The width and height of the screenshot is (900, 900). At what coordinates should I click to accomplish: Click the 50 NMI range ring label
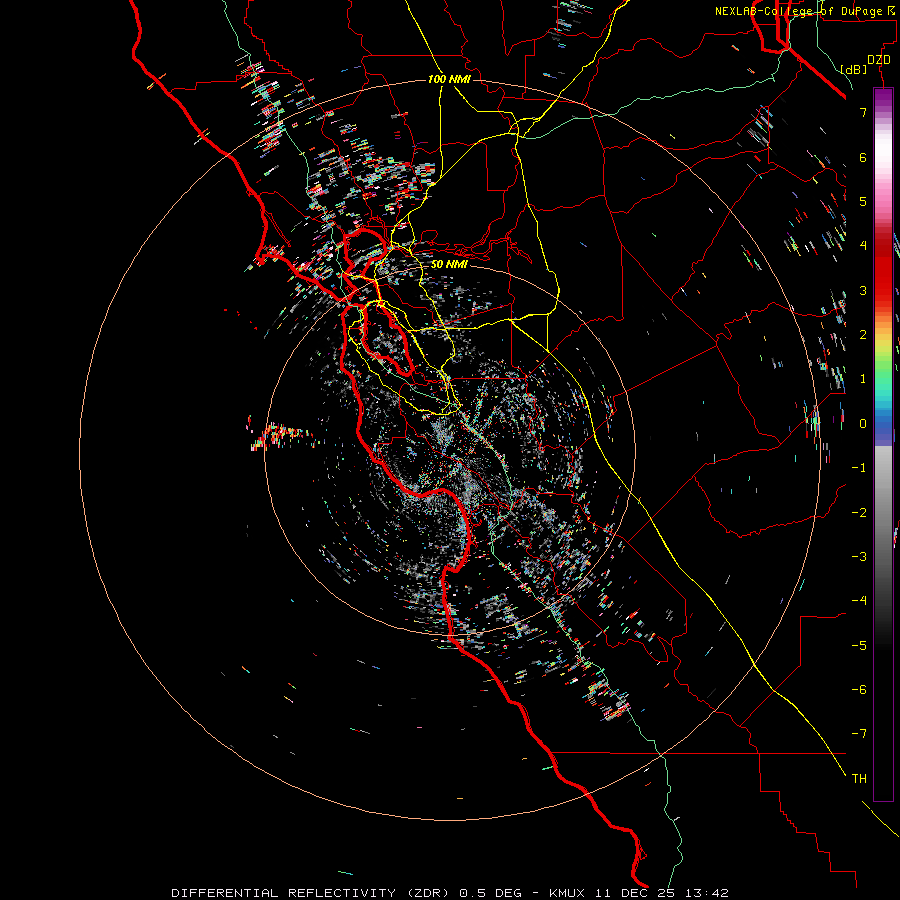[449, 264]
